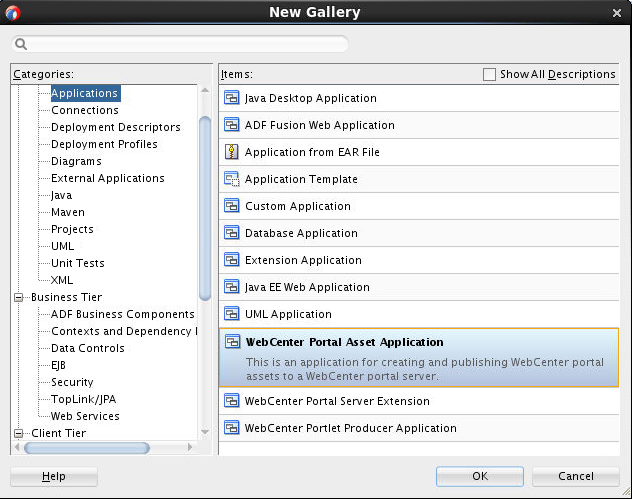The image size is (632, 499).
Task: Select the Data Controls category
Action: (87, 348)
